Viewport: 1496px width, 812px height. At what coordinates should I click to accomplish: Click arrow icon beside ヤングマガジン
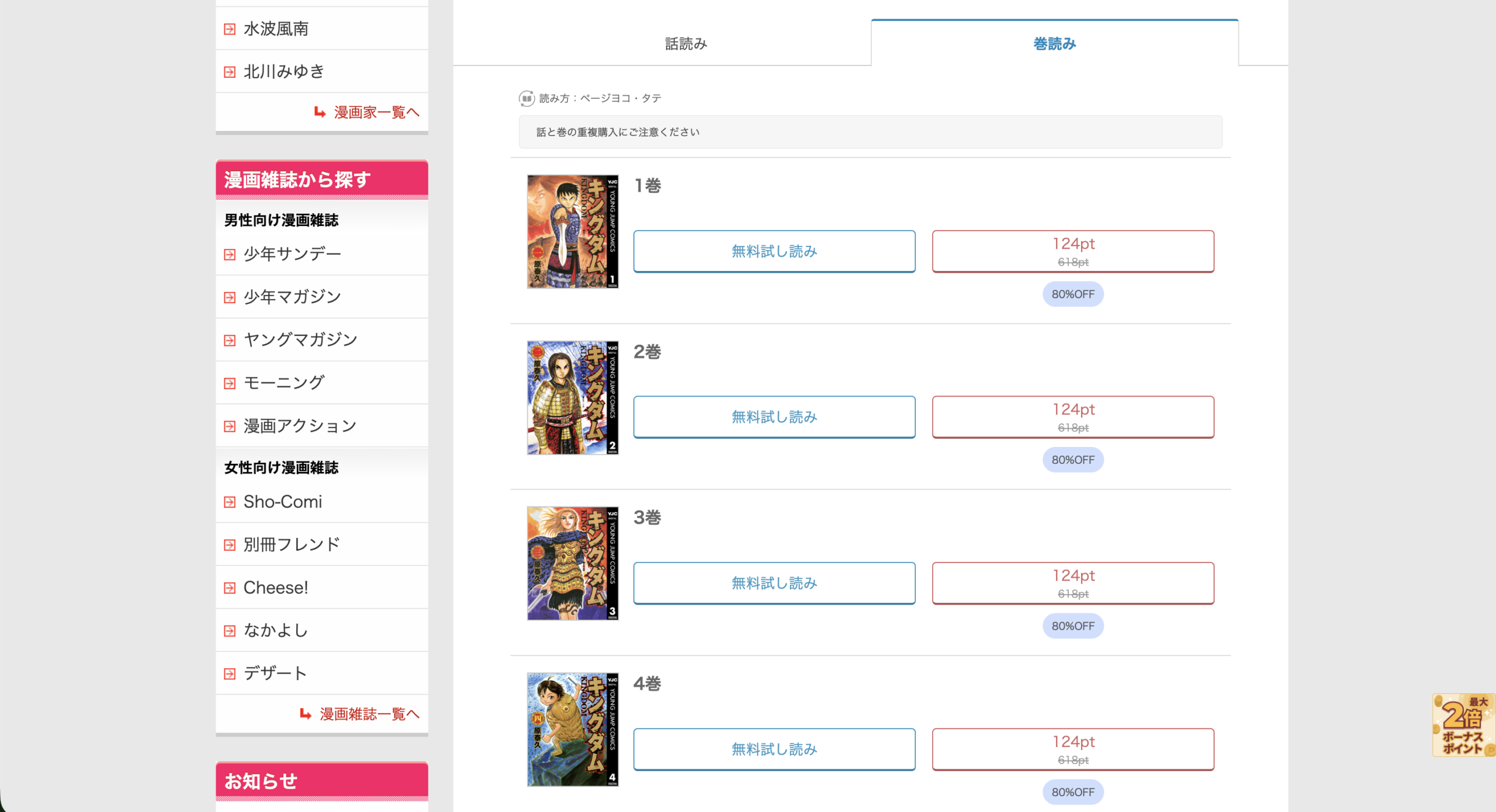pyautogui.click(x=230, y=340)
